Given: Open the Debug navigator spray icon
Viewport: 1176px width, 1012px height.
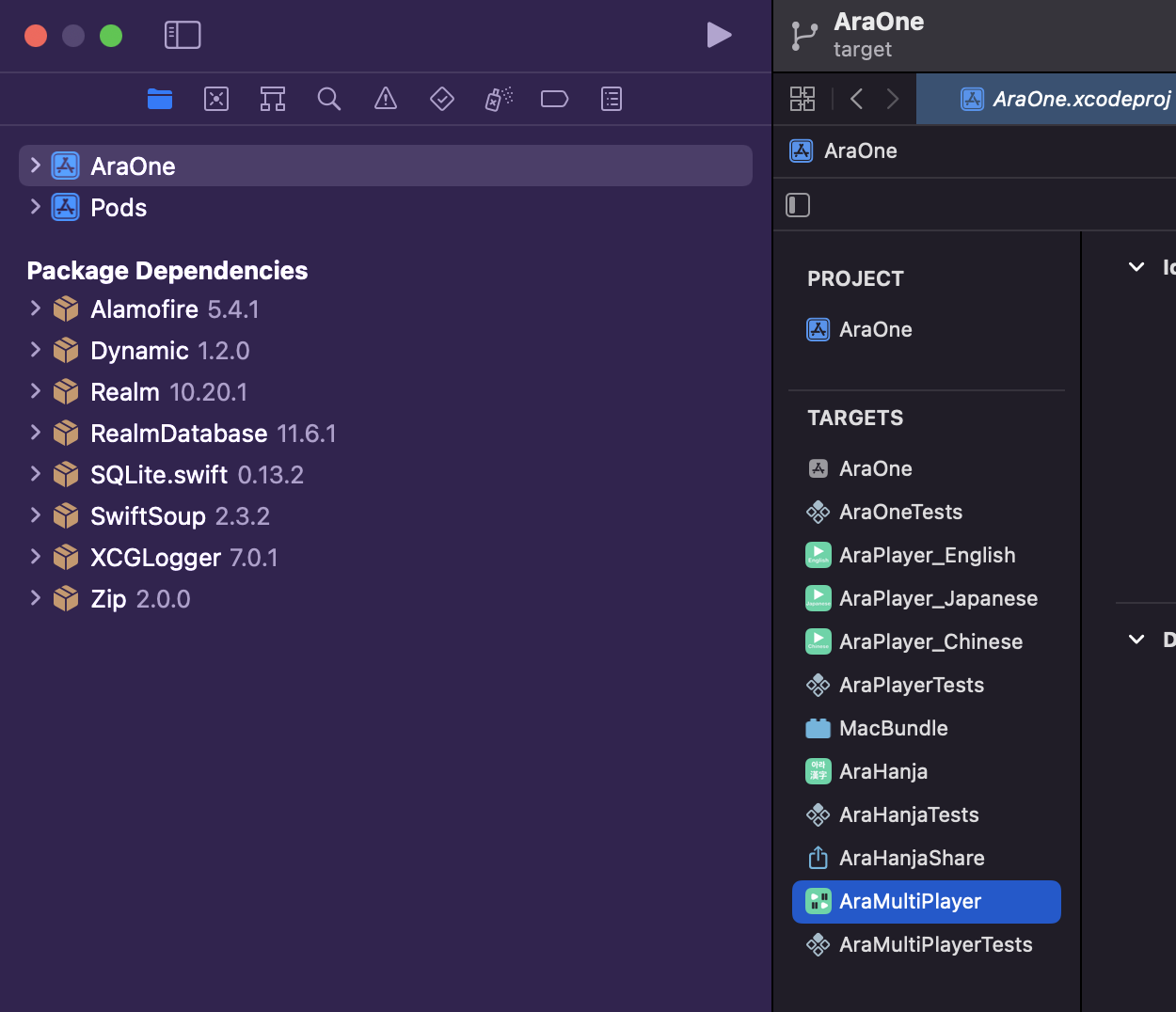Looking at the screenshot, I should click(499, 99).
